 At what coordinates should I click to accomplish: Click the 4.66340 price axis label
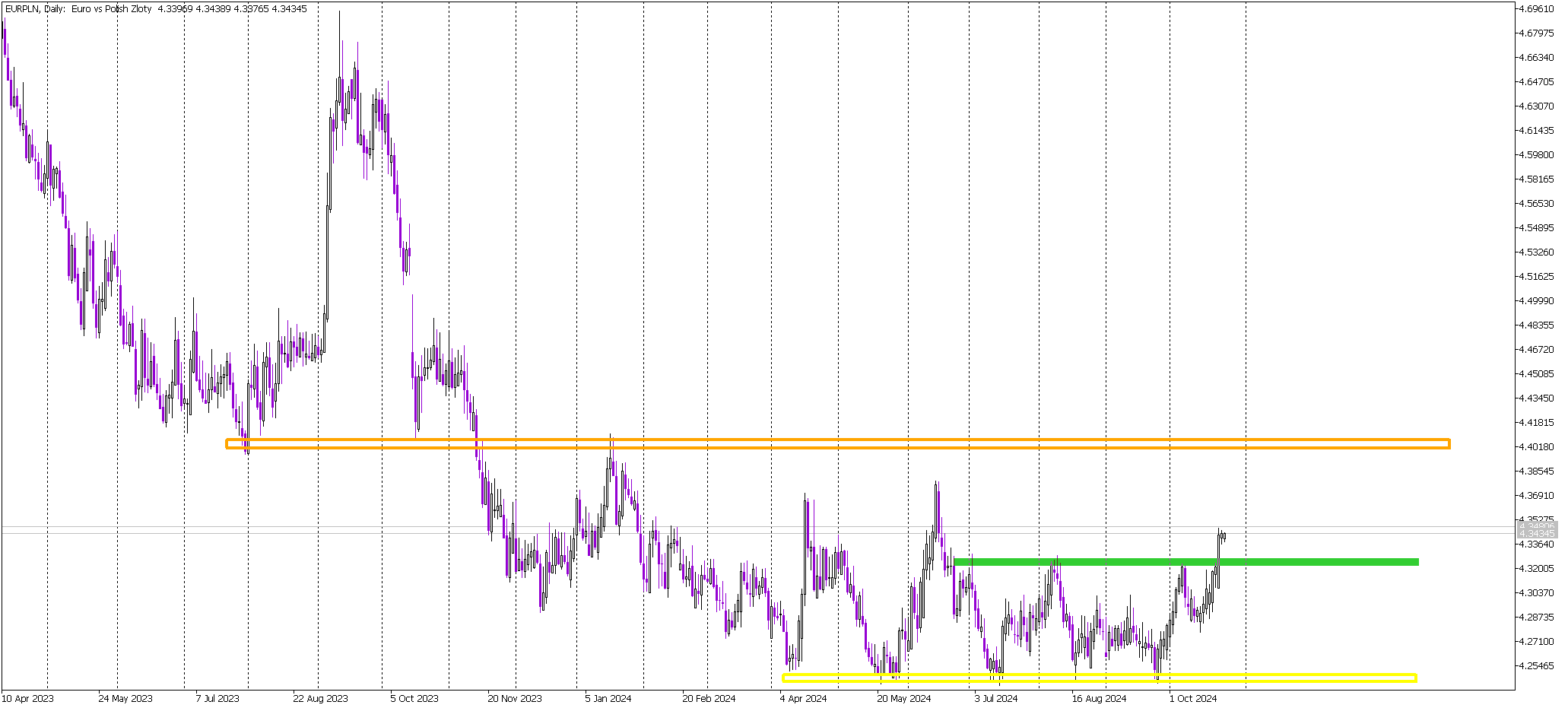(1537, 58)
